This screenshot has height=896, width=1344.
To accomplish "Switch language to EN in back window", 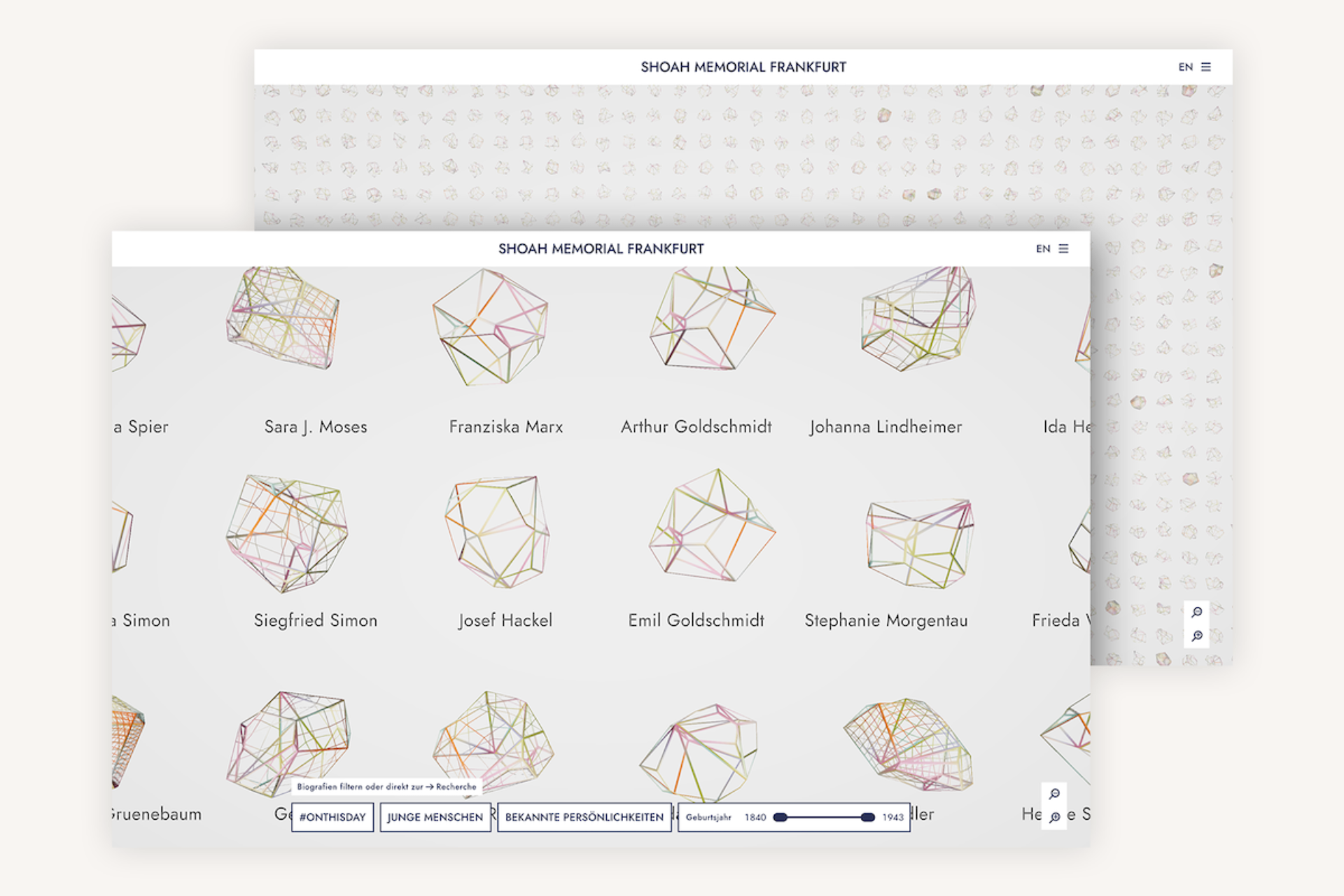I will [1185, 67].
